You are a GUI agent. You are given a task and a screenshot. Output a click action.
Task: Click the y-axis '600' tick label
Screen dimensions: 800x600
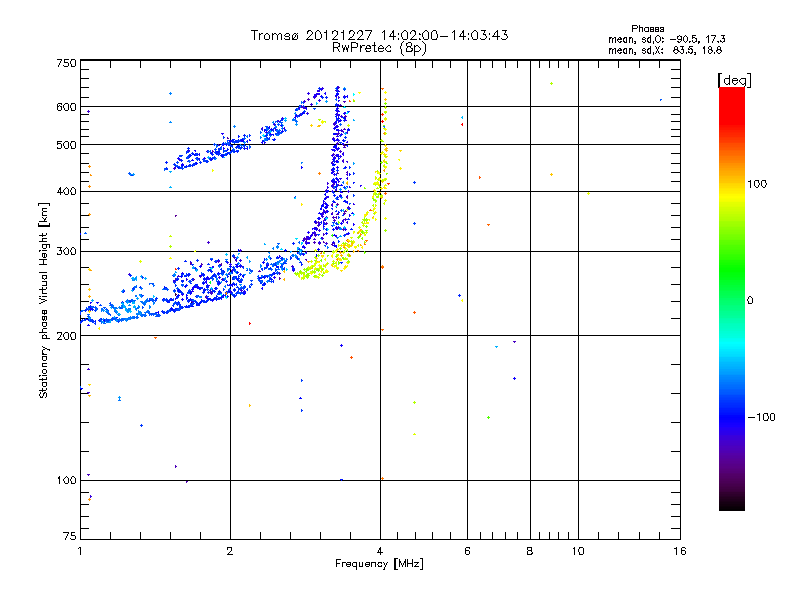(66, 107)
